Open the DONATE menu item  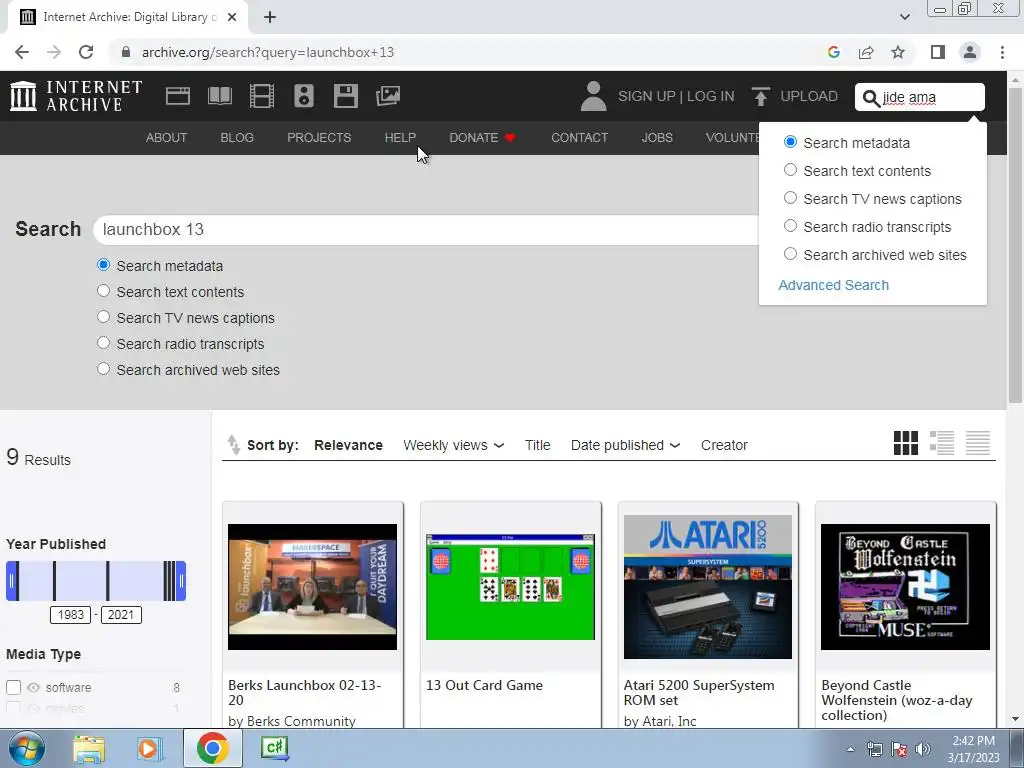(482, 138)
